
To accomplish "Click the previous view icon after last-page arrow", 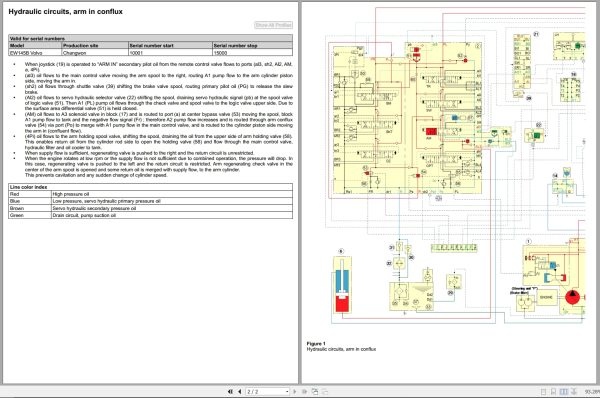I will [315, 391].
